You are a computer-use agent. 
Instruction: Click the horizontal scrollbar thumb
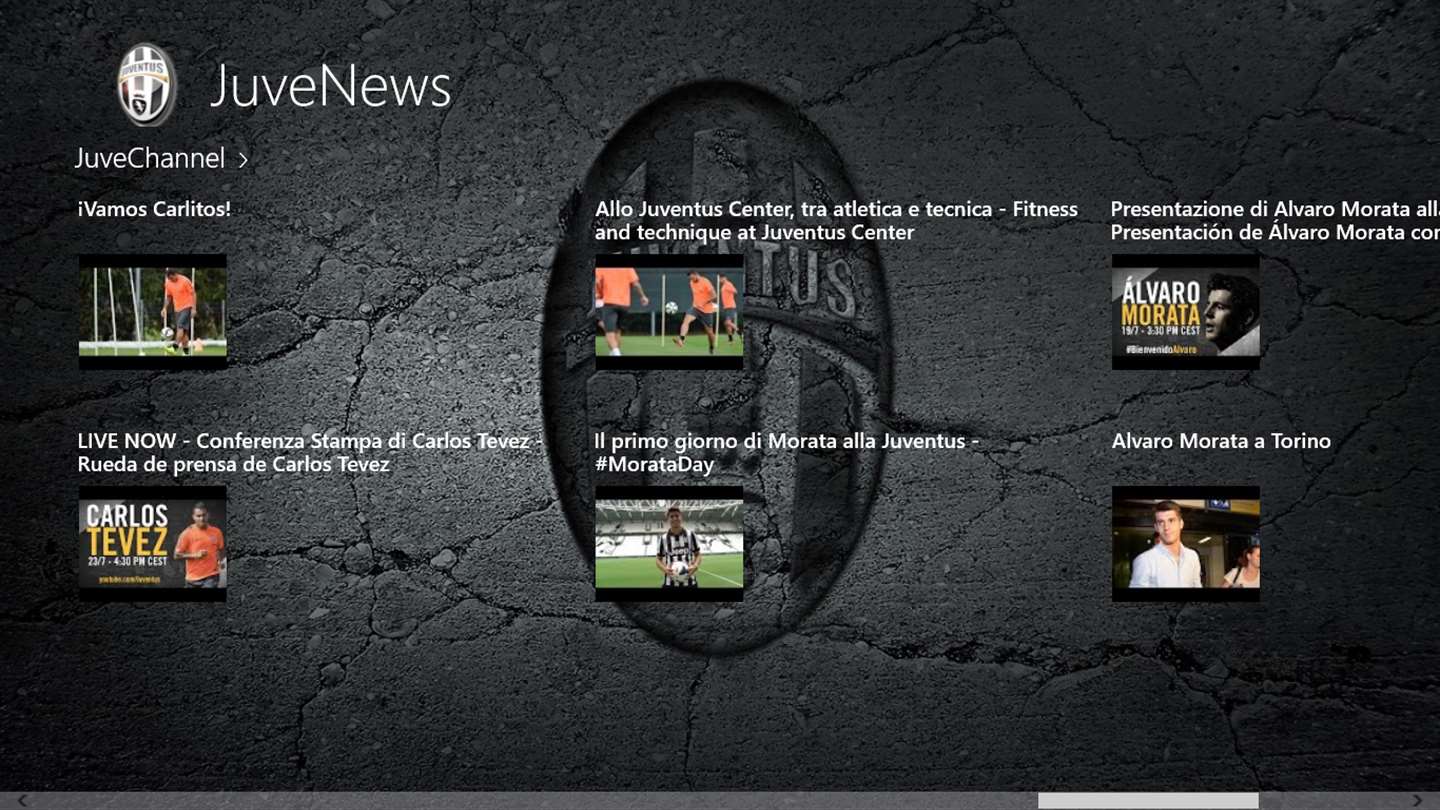tap(1148, 801)
